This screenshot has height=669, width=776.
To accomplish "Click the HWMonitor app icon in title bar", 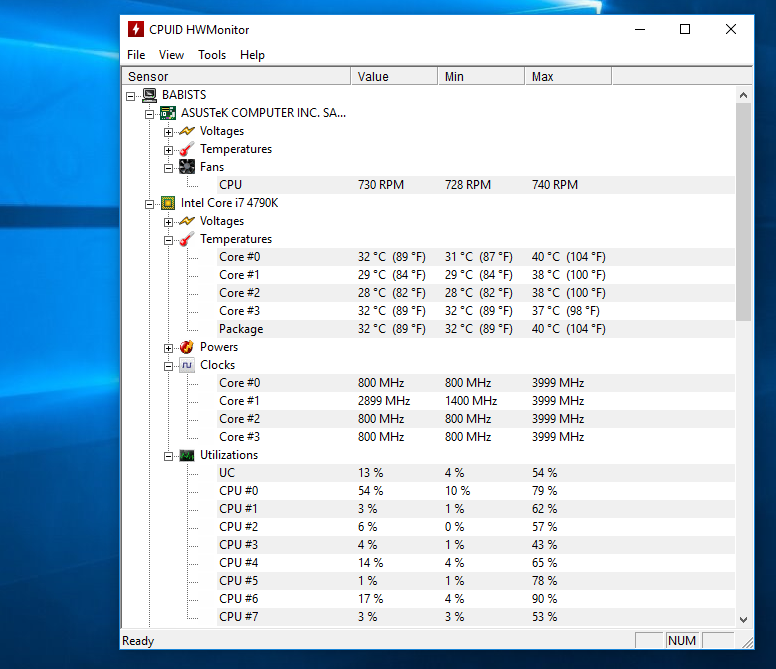I will [x=136, y=29].
